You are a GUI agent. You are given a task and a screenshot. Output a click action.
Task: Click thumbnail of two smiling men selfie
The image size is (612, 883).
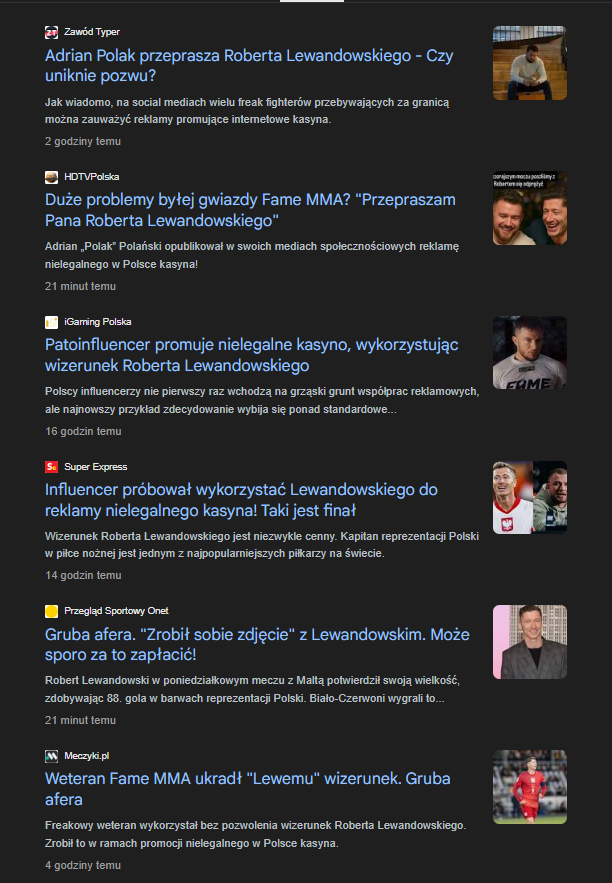coord(530,208)
